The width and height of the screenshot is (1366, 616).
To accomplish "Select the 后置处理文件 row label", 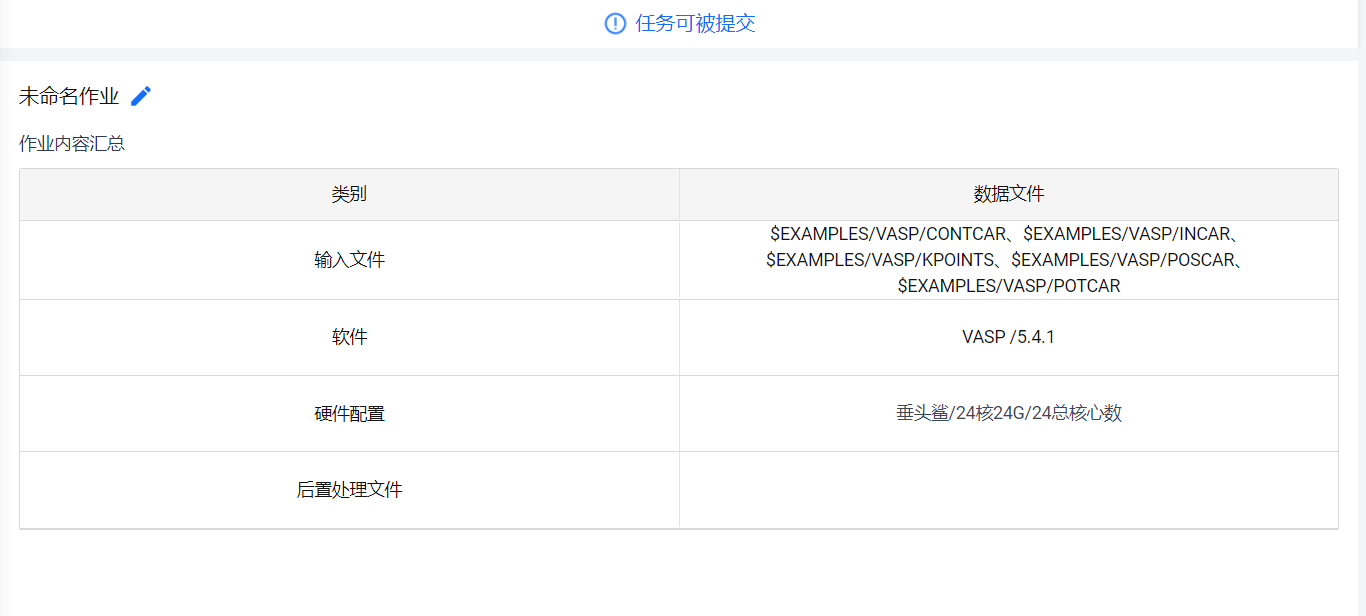I will [x=349, y=490].
